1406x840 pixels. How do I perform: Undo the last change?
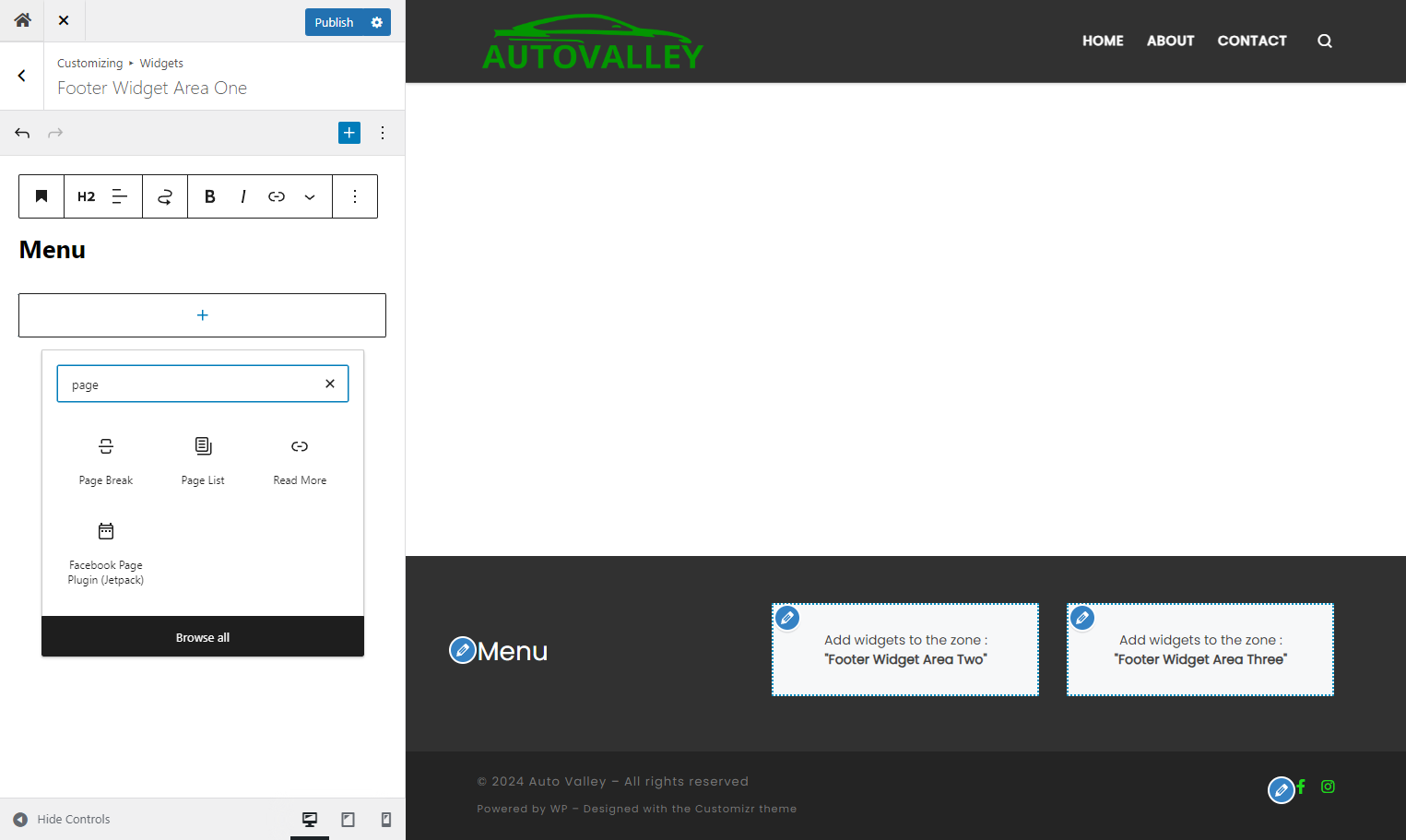(22, 133)
